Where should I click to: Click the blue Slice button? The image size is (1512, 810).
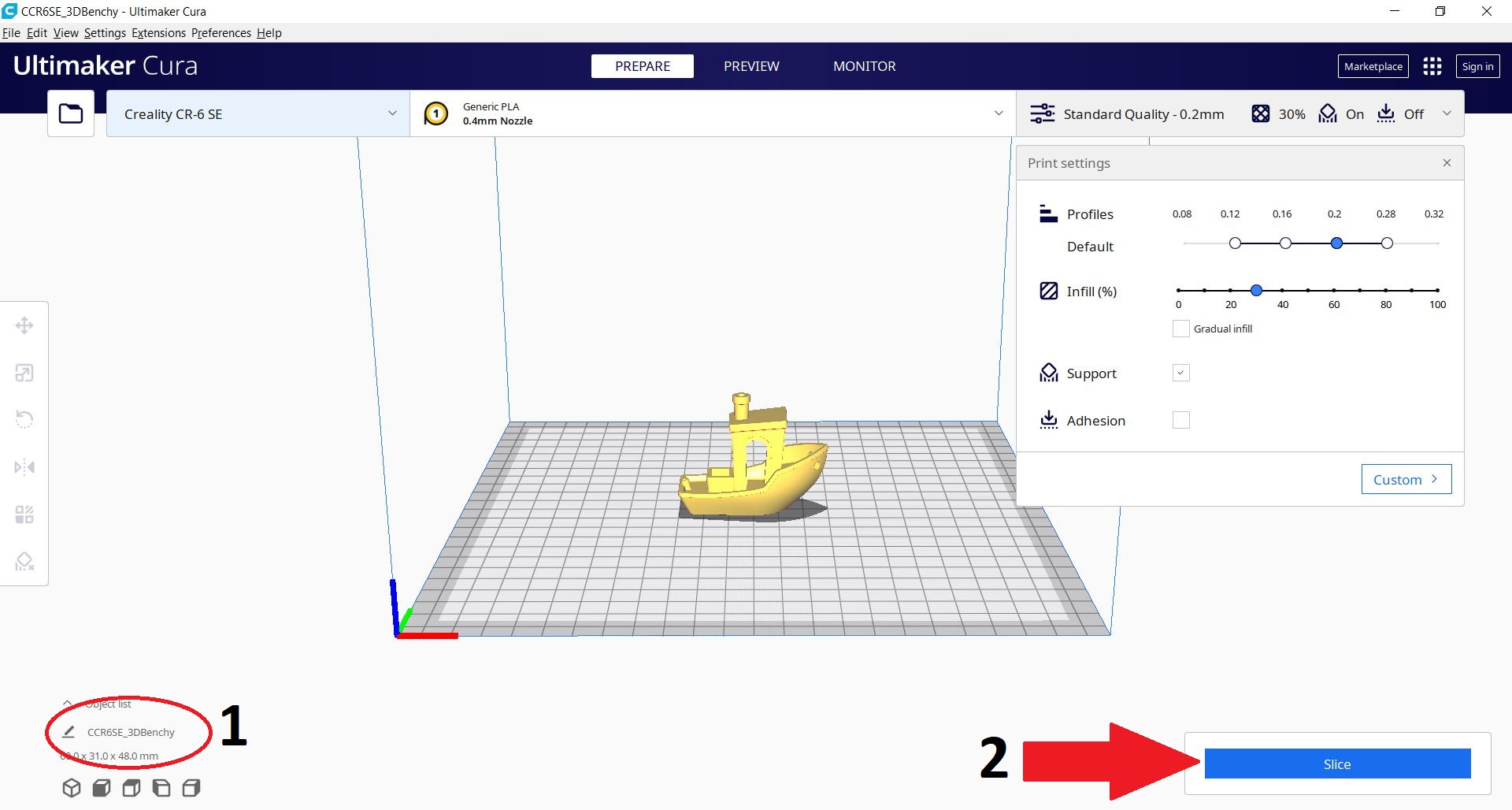[1337, 764]
